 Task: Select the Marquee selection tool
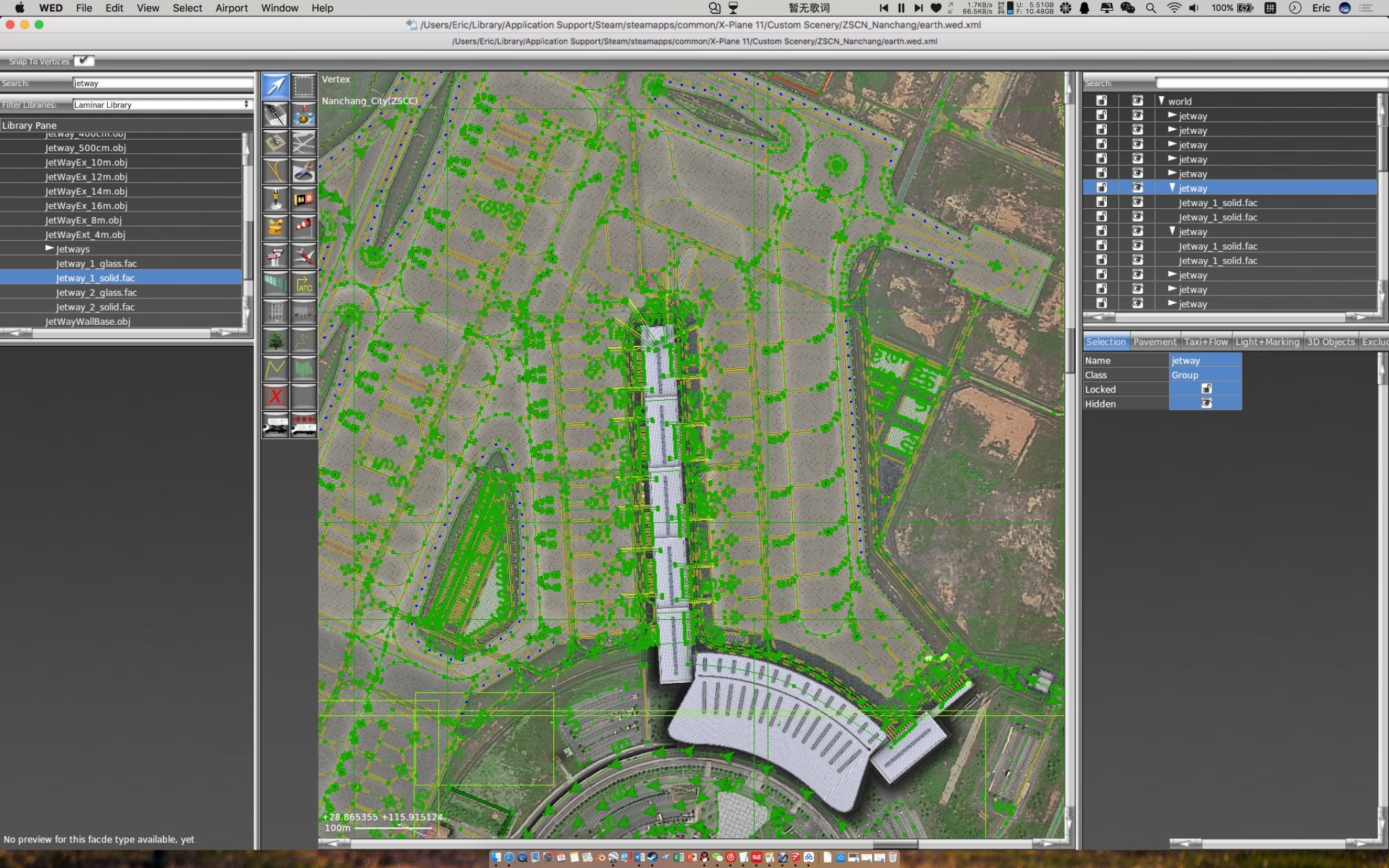click(304, 86)
